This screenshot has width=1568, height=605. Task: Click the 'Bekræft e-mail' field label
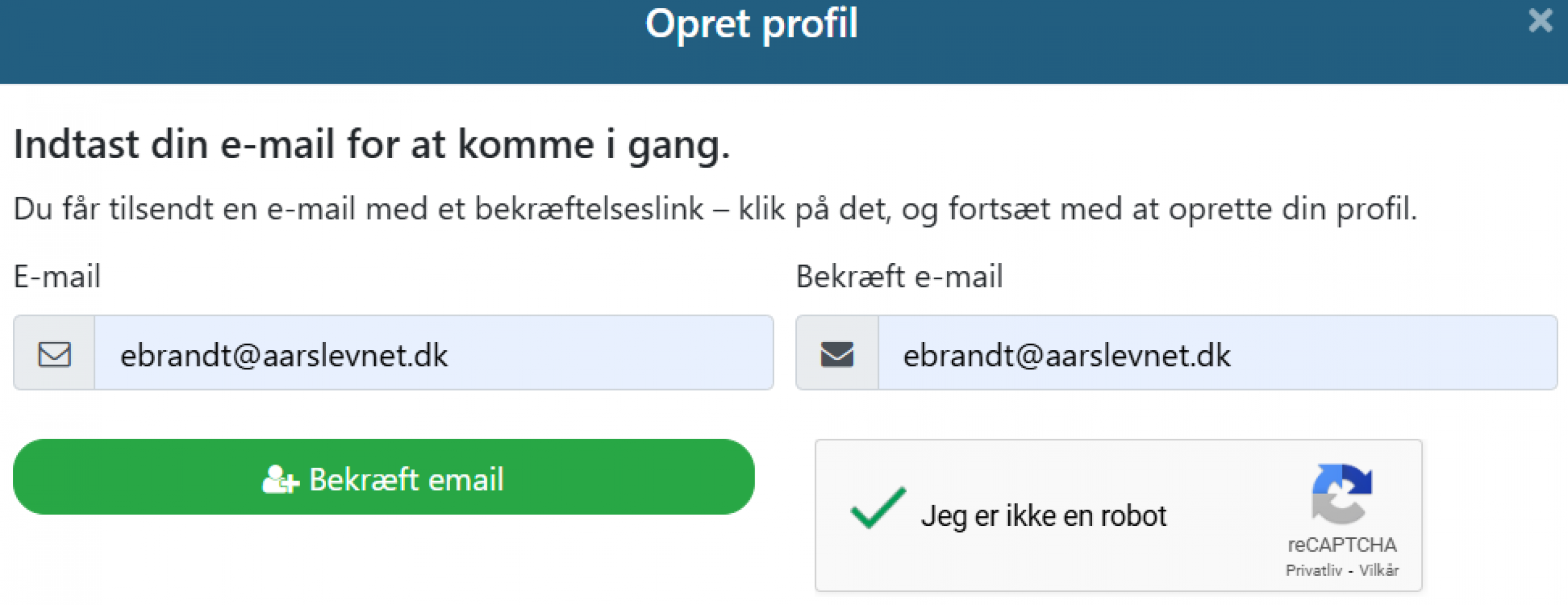[899, 276]
